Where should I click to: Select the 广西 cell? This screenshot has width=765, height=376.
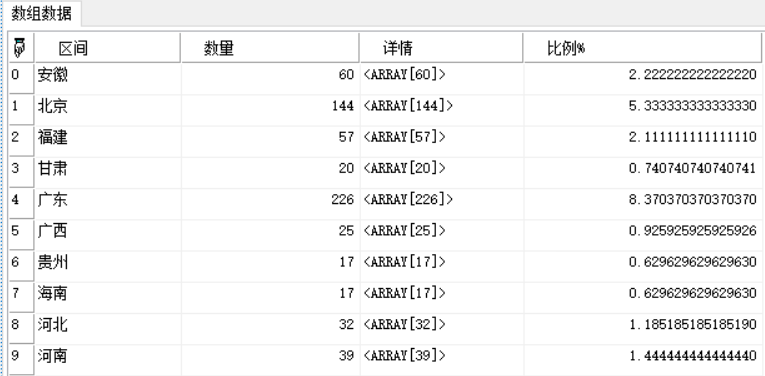click(108, 235)
